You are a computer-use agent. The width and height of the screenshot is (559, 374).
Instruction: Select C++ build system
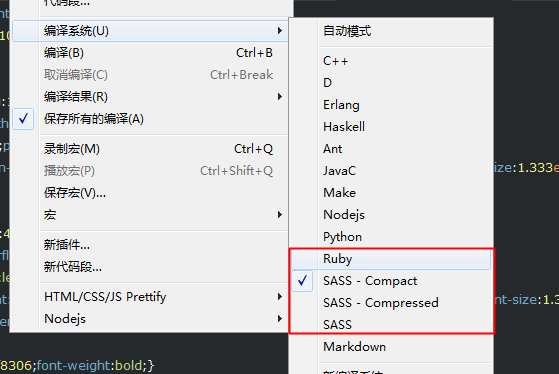tap(391, 61)
